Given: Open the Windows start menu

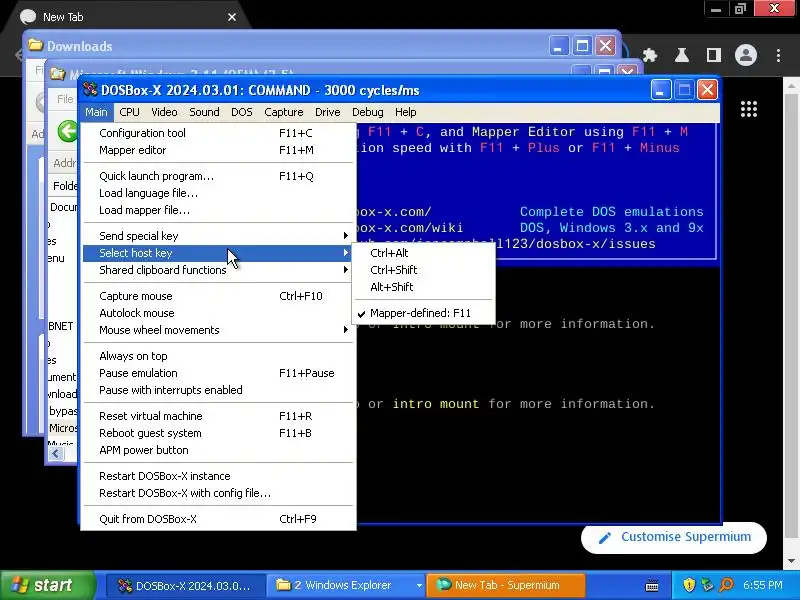Looking at the screenshot, I should click(48, 585).
